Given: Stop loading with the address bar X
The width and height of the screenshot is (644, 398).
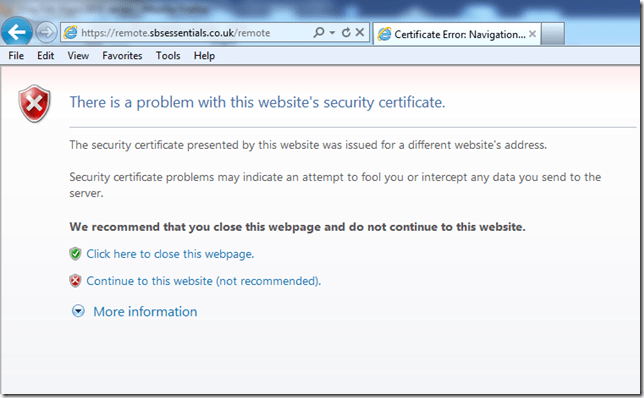Looking at the screenshot, I should coord(360,32).
